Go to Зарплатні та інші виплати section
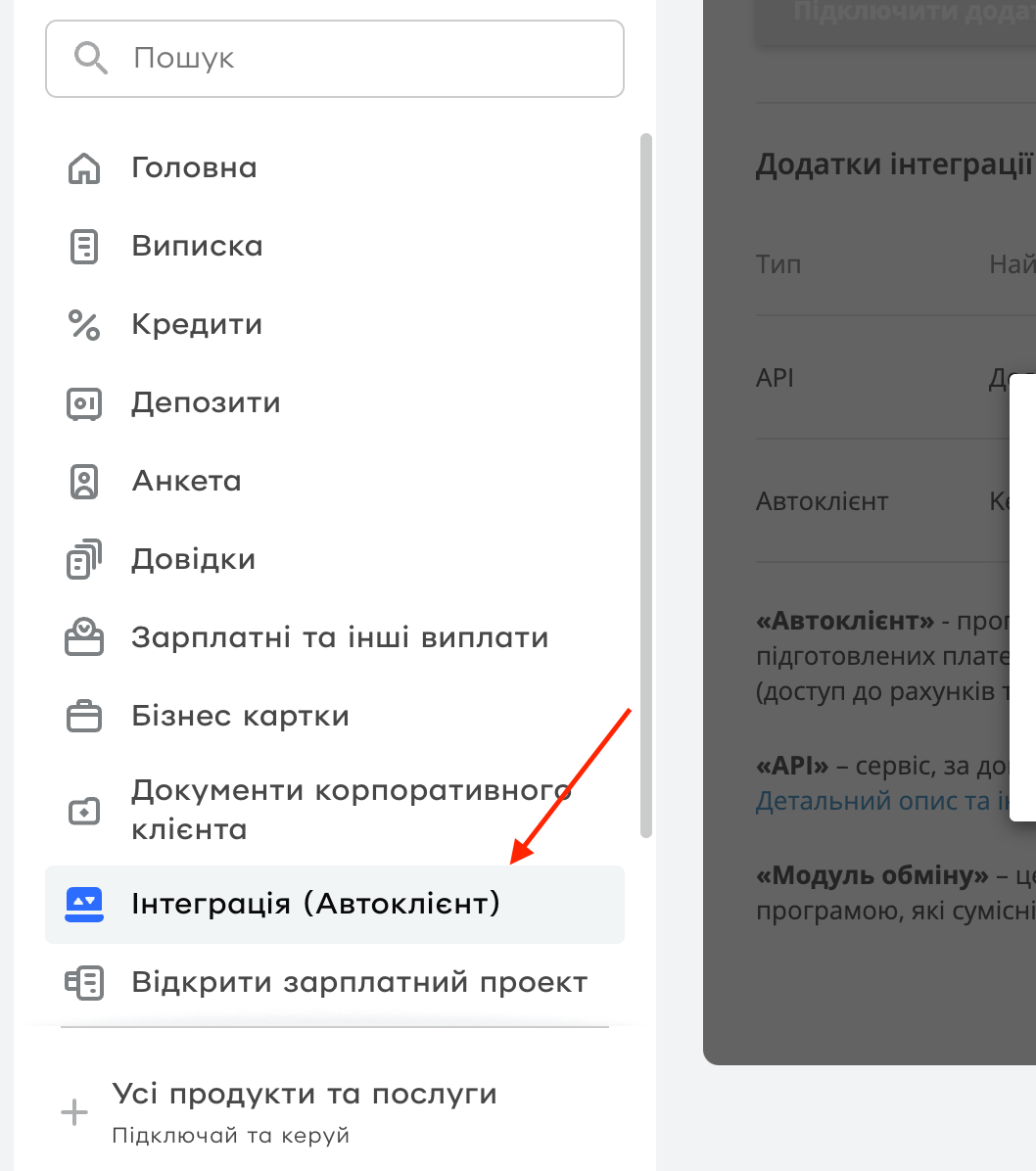 (x=335, y=637)
